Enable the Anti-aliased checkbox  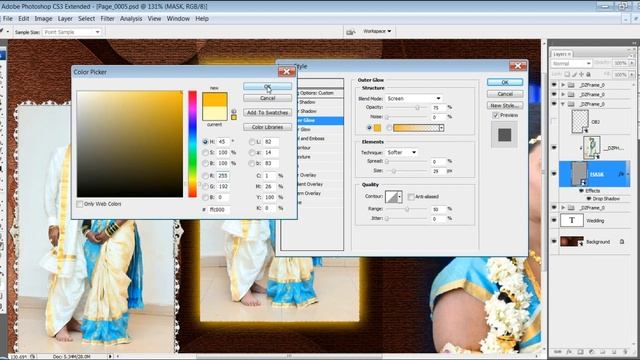[x=411, y=197]
